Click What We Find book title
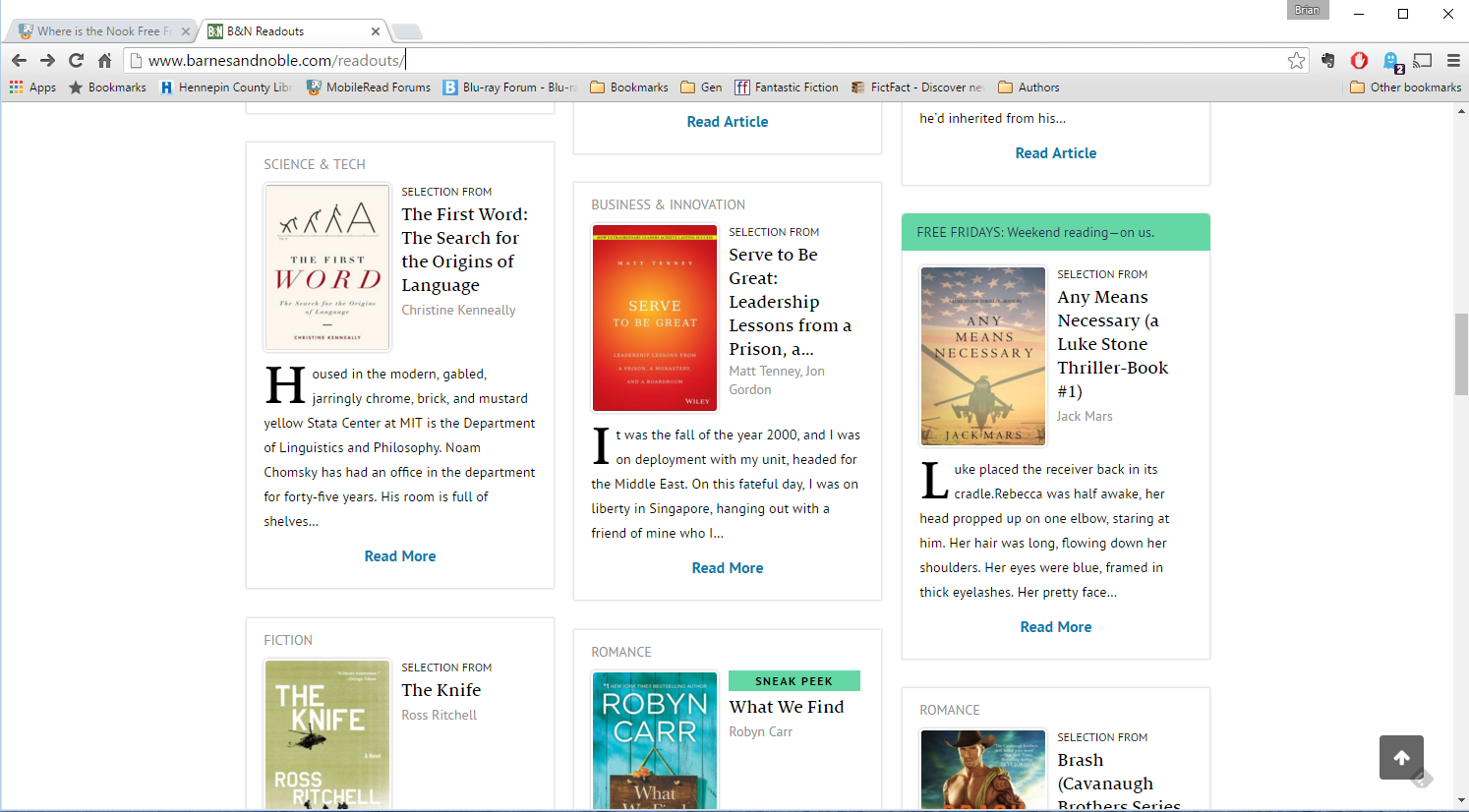 787,707
